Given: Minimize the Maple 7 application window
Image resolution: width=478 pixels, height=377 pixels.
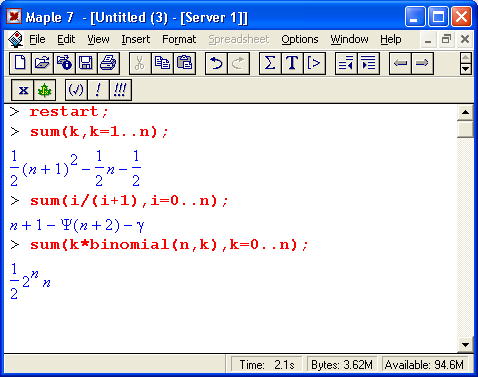Looking at the screenshot, I should [x=415, y=17].
